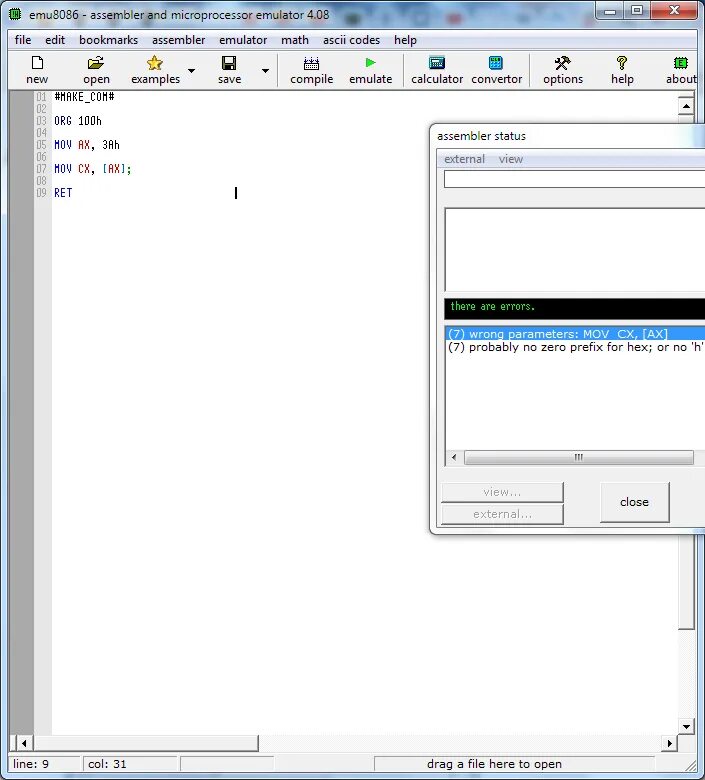Open external menu in assembler status
The height and width of the screenshot is (780, 705).
coord(464,159)
